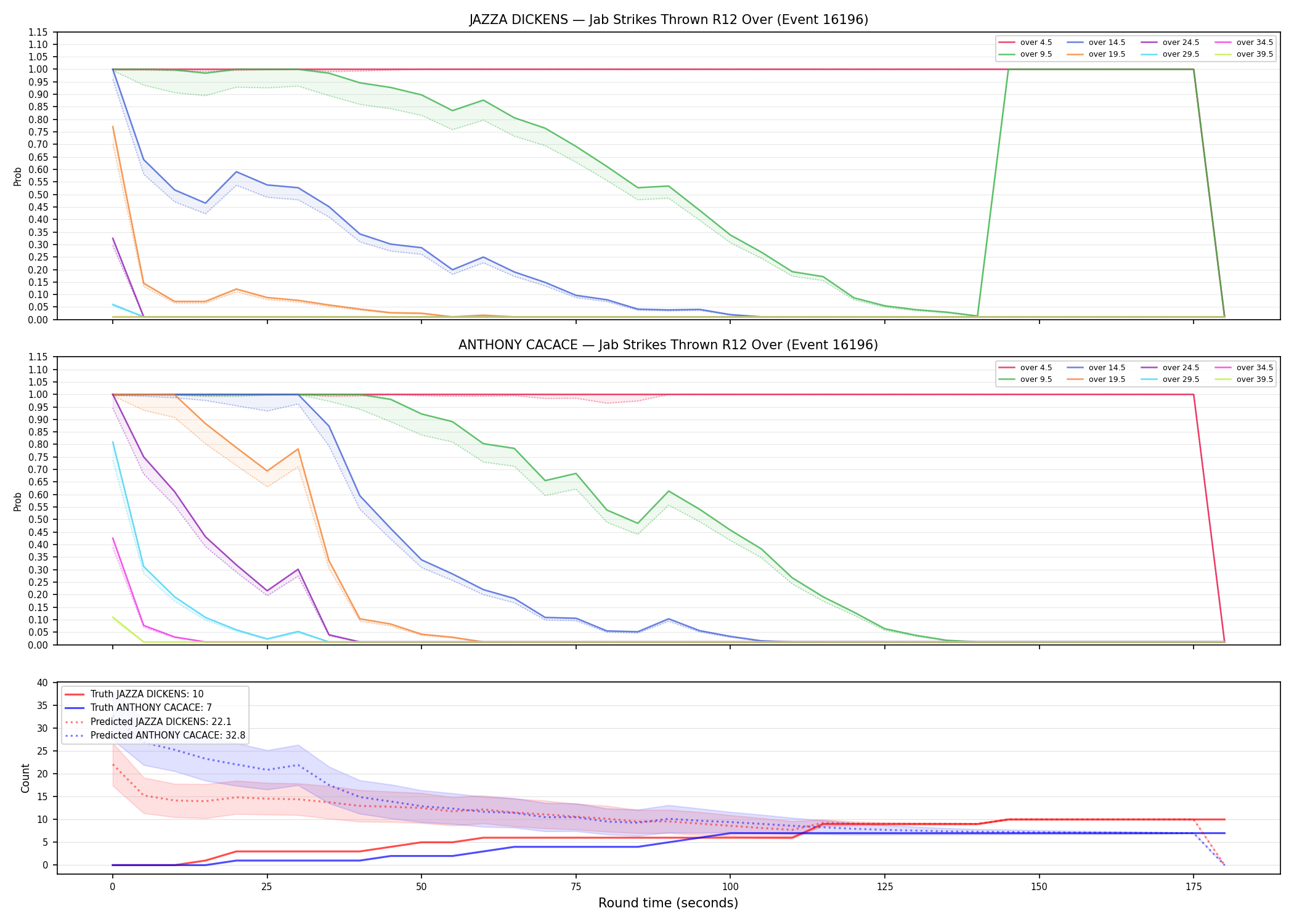Click the x-axis tick label 100
The height and width of the screenshot is (924, 1294).
click(x=730, y=887)
